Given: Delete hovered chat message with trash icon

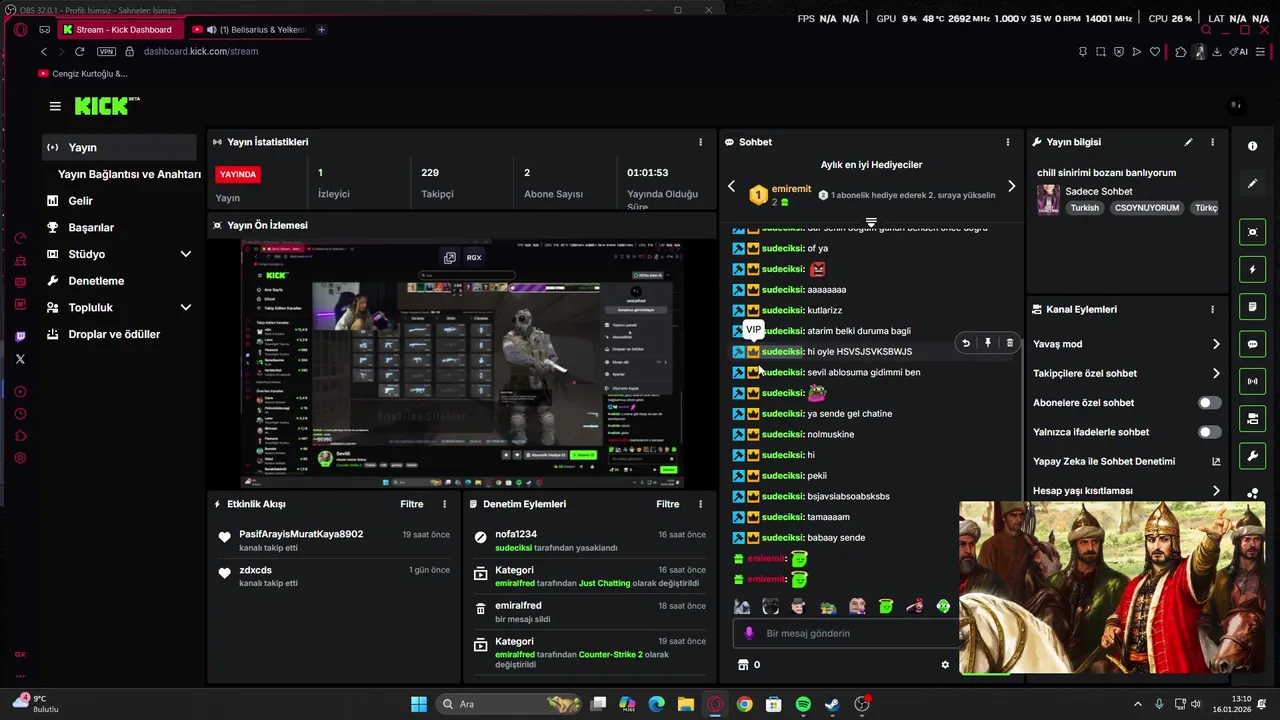Looking at the screenshot, I should 1009,343.
